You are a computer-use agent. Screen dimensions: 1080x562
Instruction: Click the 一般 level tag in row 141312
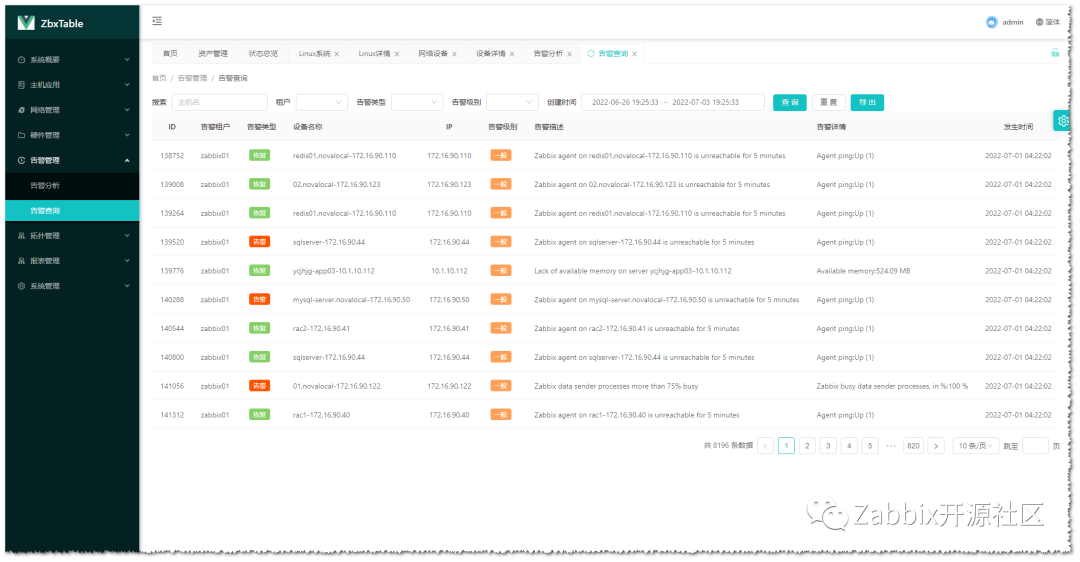[501, 415]
